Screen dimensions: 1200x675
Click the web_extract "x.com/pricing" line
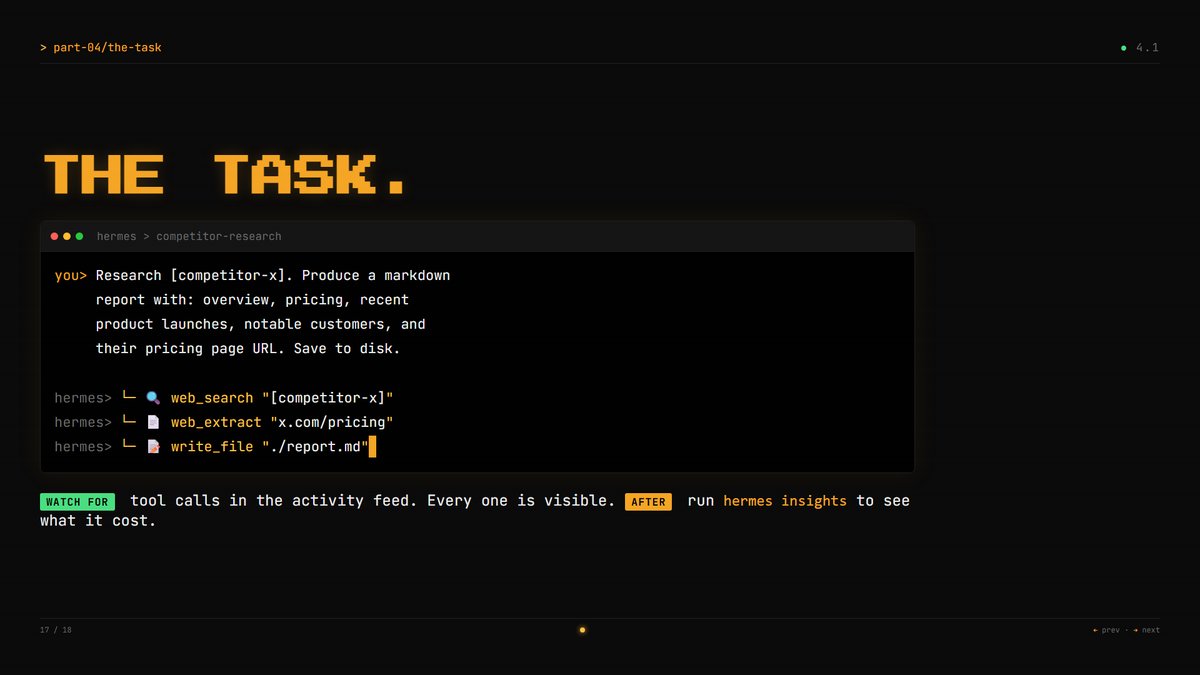pyautogui.click(x=225, y=422)
